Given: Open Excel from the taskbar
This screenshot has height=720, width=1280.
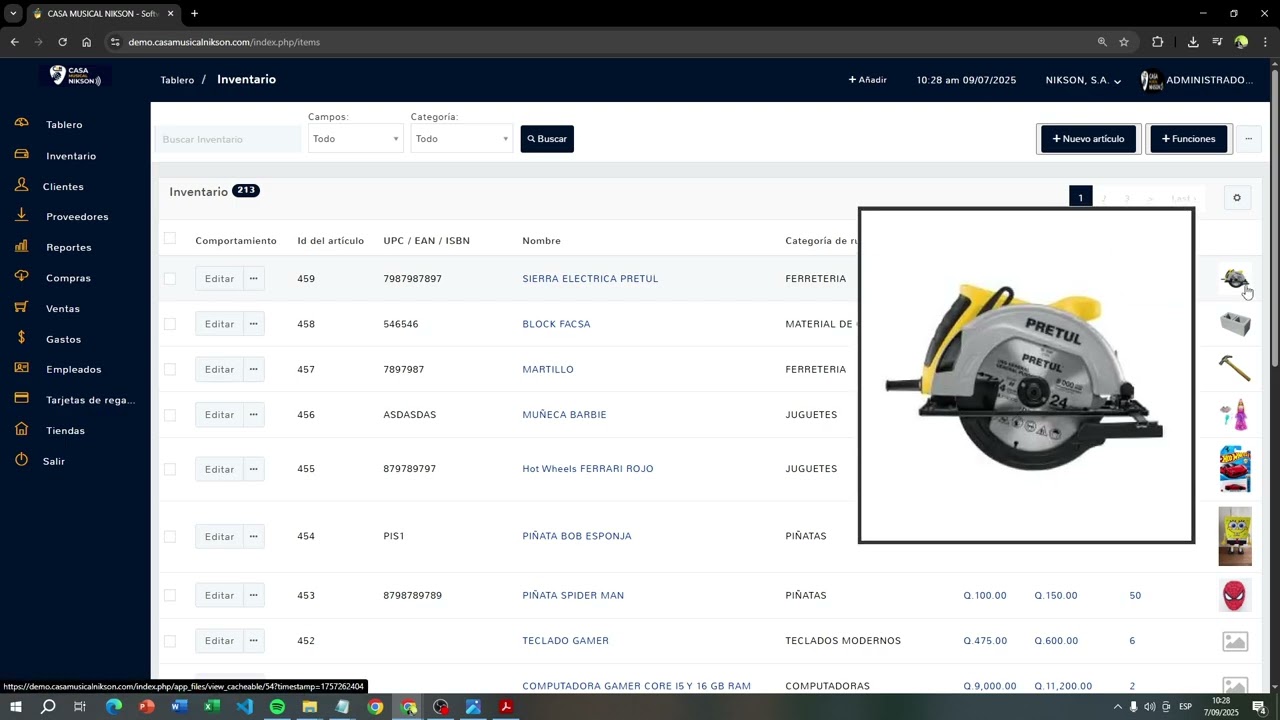Looking at the screenshot, I should click(212, 707).
